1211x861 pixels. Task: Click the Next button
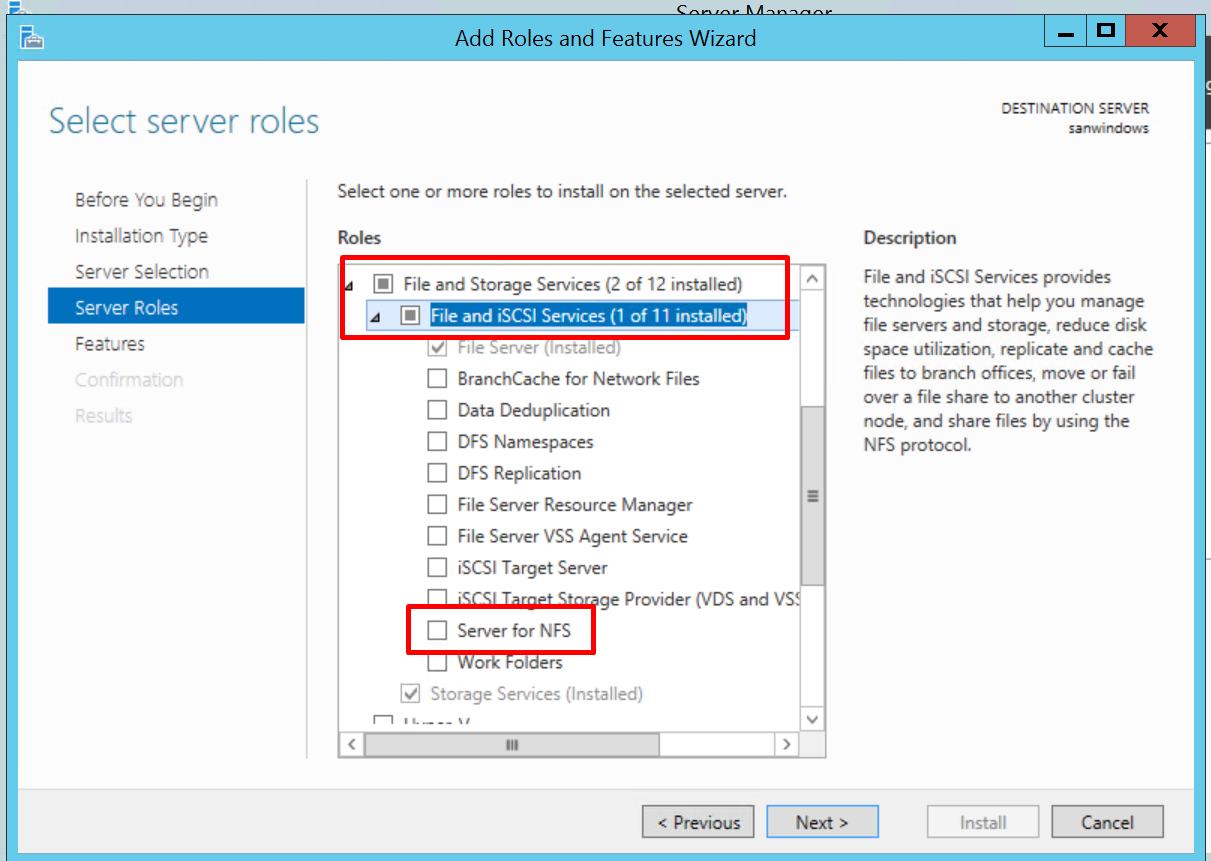click(822, 822)
